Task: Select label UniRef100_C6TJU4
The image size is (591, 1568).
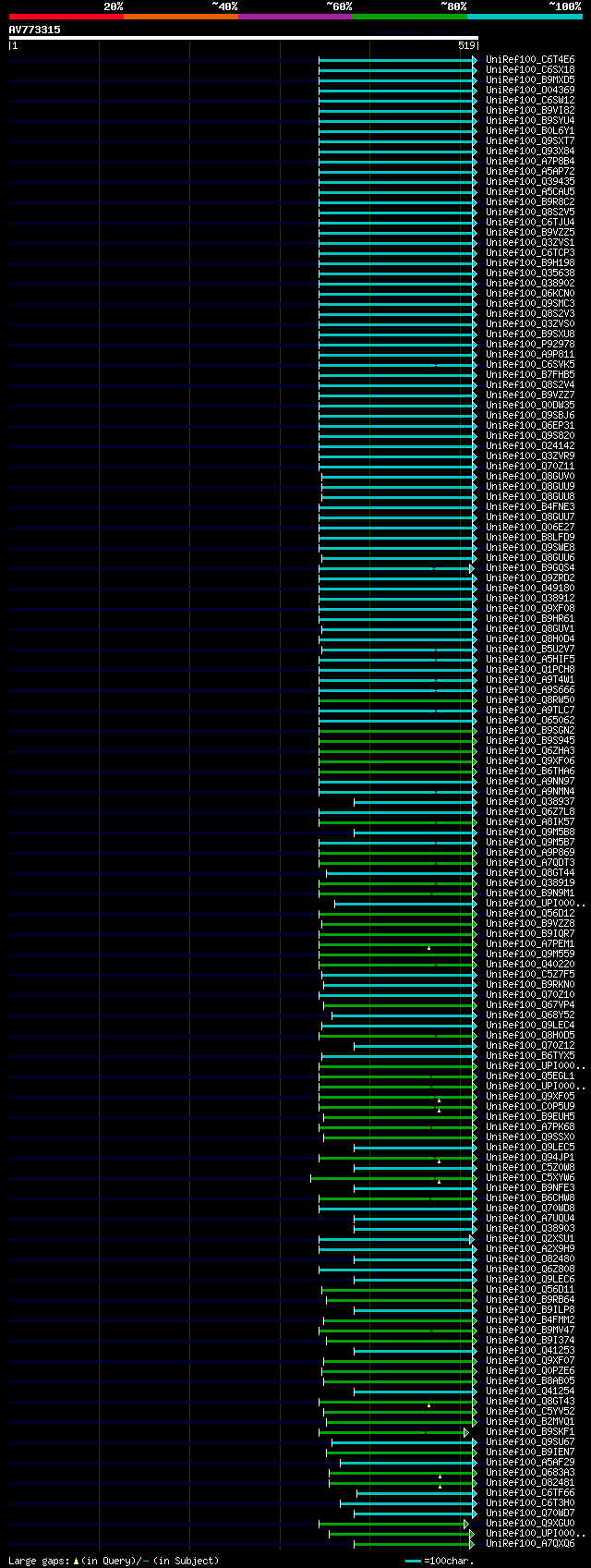Action: coord(530,222)
